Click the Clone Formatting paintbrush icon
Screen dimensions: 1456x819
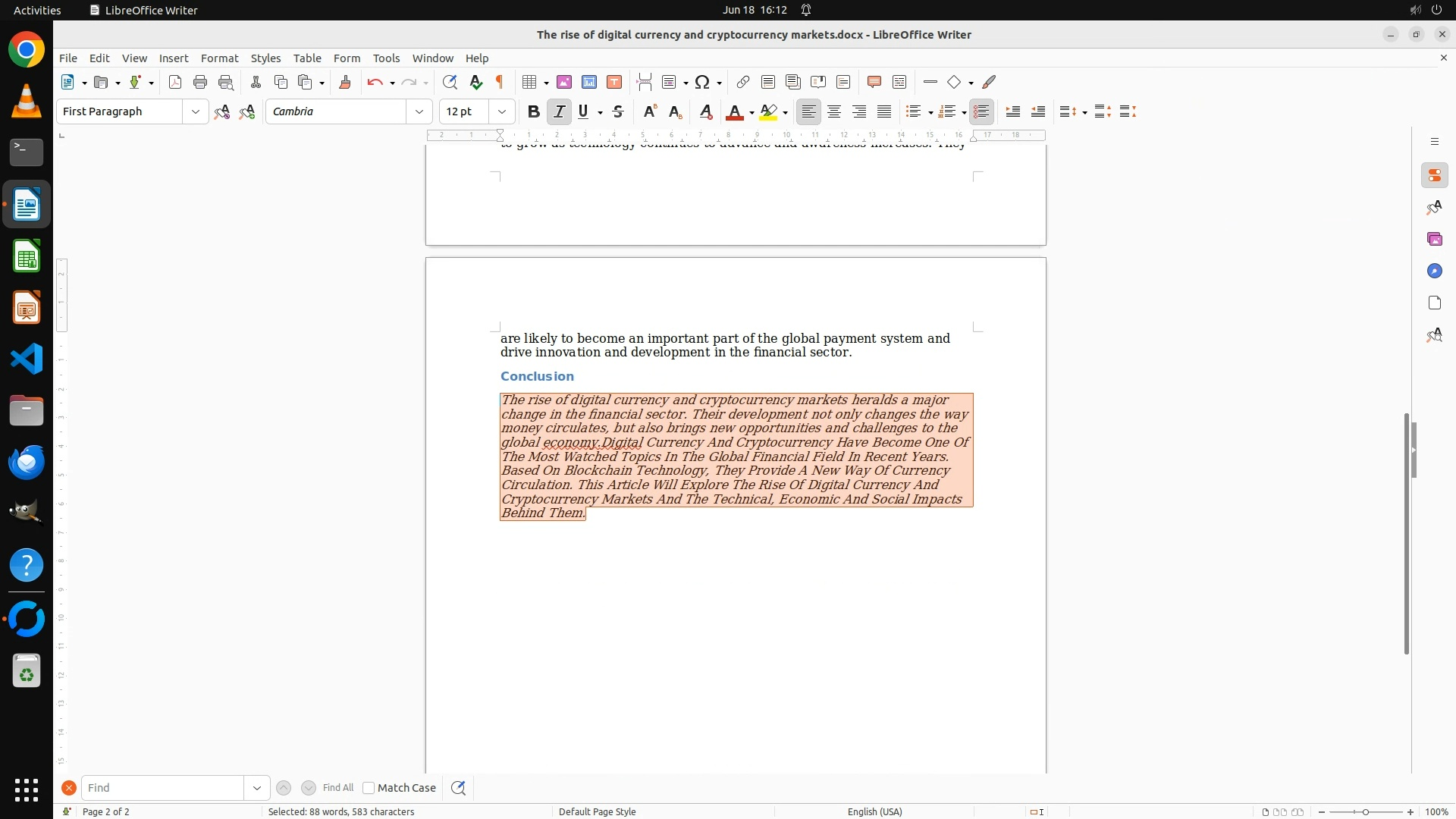tap(344, 82)
